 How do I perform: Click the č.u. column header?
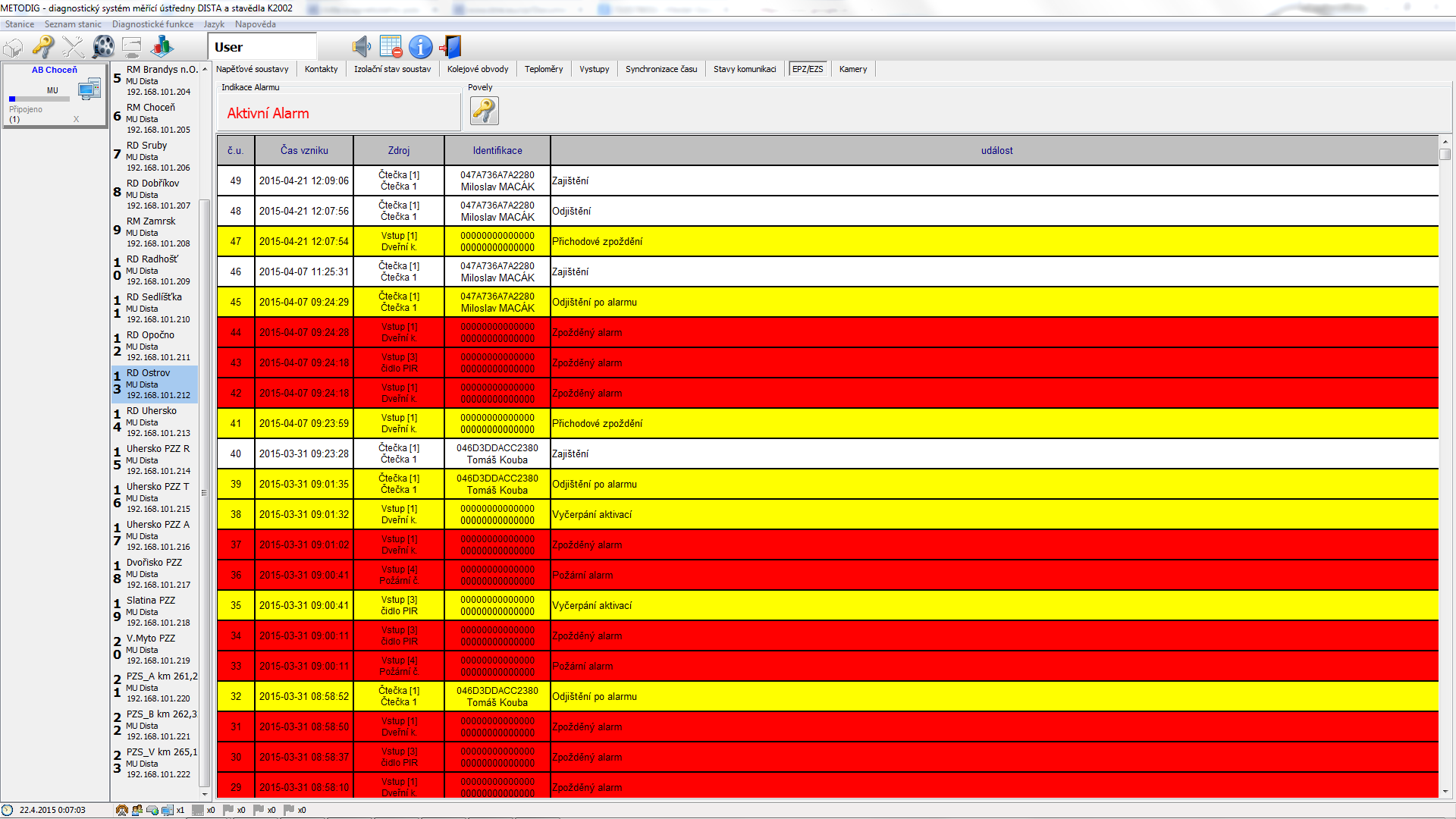[x=236, y=150]
